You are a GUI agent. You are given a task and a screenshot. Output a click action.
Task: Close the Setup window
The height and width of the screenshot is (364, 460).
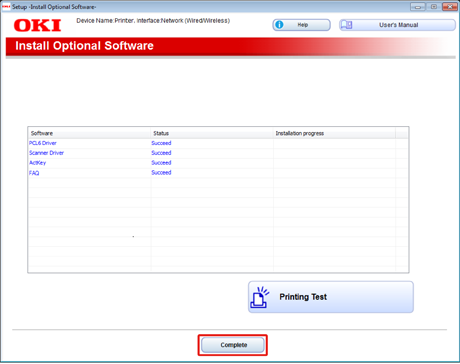click(450, 7)
